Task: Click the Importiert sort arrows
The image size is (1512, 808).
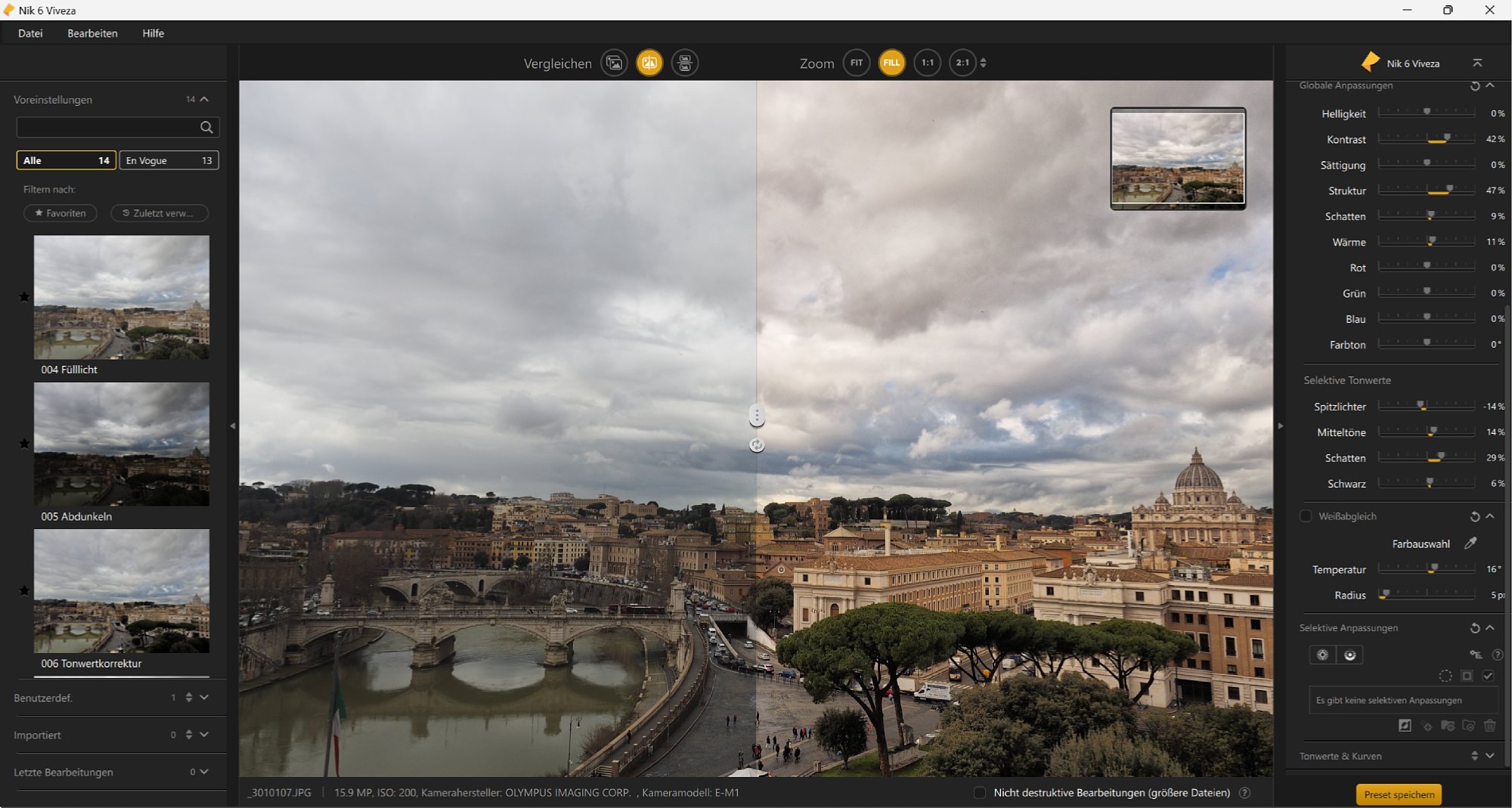Action: (x=189, y=735)
